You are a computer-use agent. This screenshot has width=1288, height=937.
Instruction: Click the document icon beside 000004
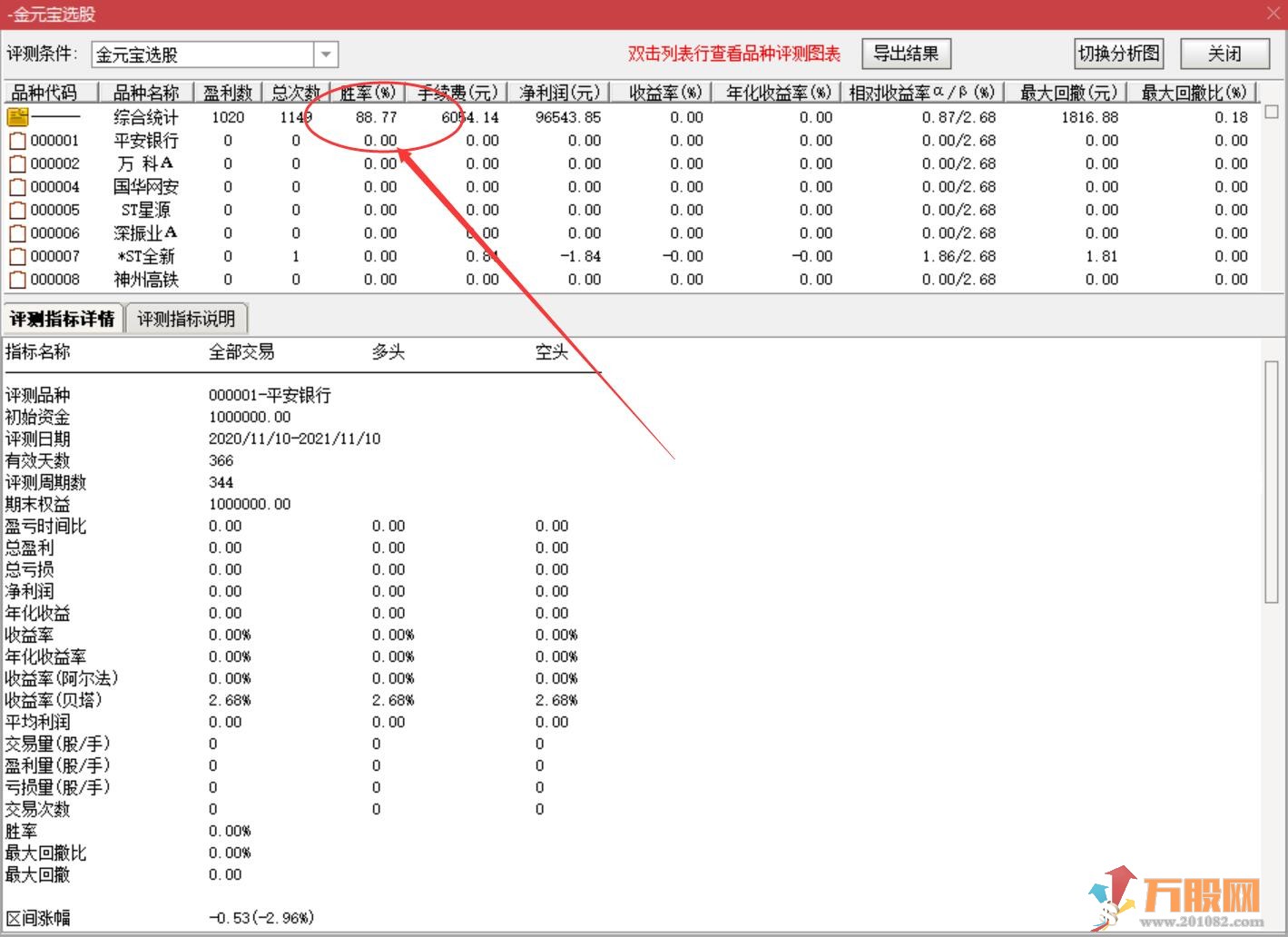click(17, 187)
